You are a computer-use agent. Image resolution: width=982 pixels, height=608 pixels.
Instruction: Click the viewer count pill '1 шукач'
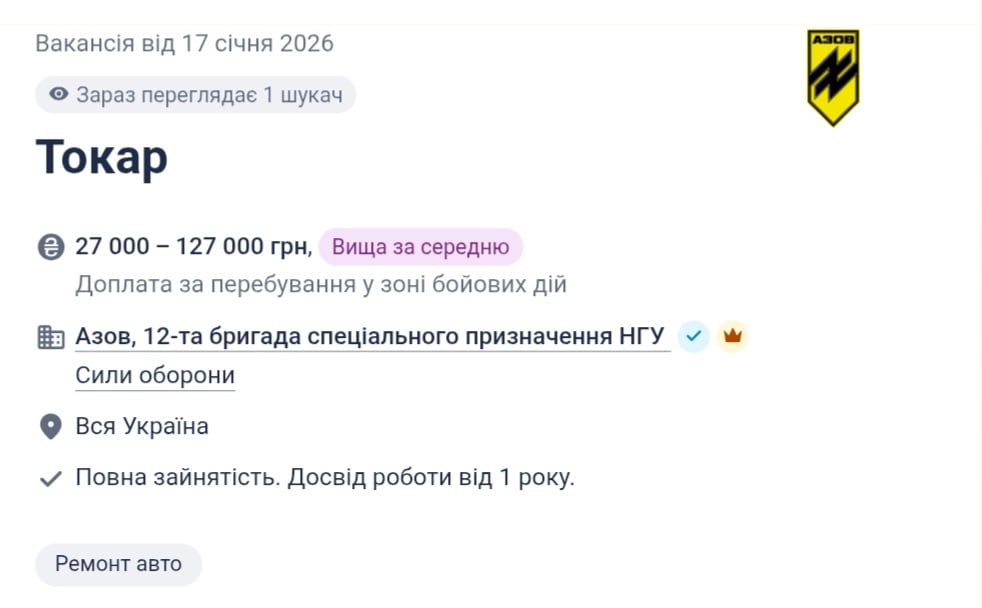point(195,94)
